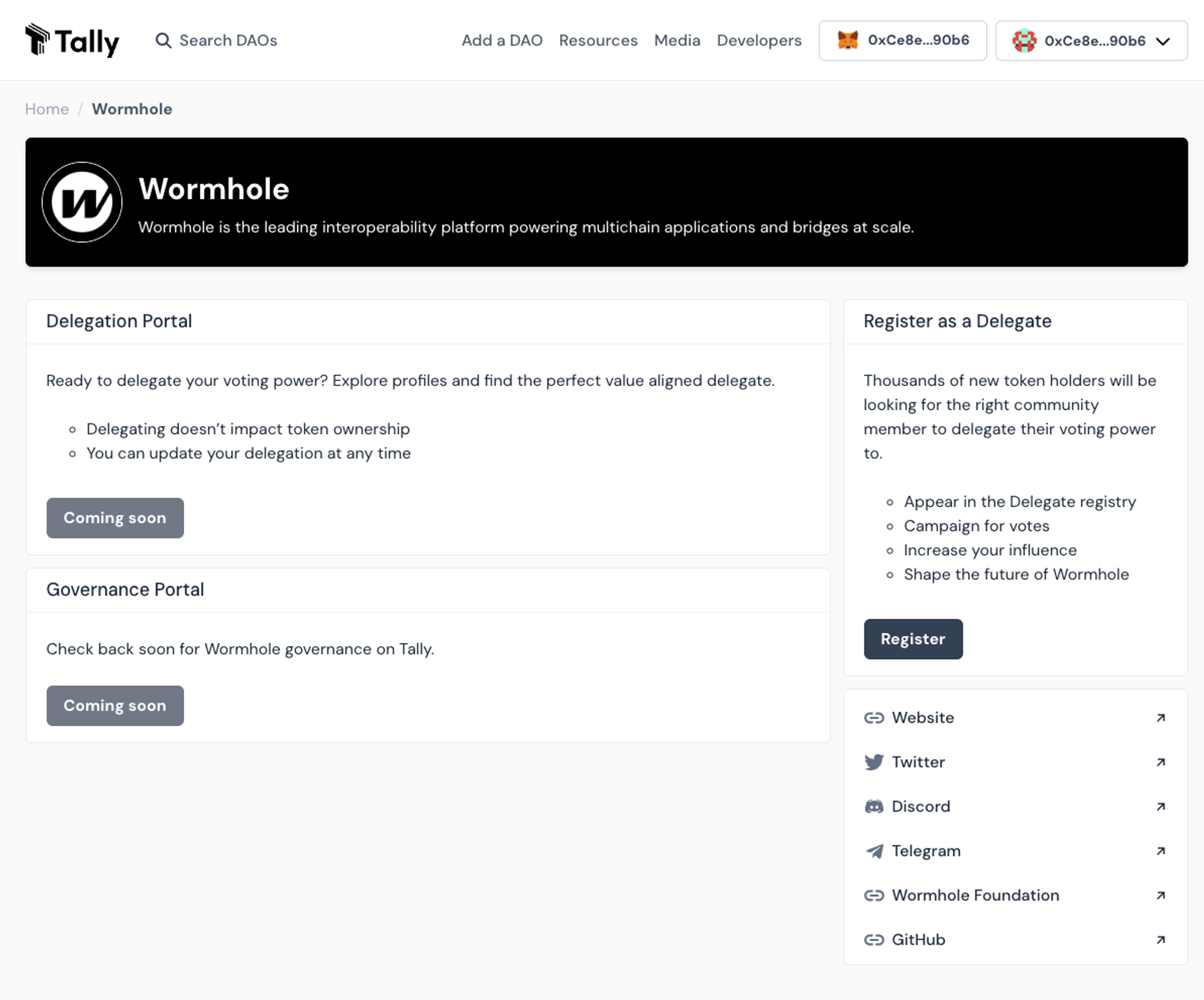Viewport: 1204px width, 1000px height.
Task: Open the Website link
Action: click(x=1015, y=718)
